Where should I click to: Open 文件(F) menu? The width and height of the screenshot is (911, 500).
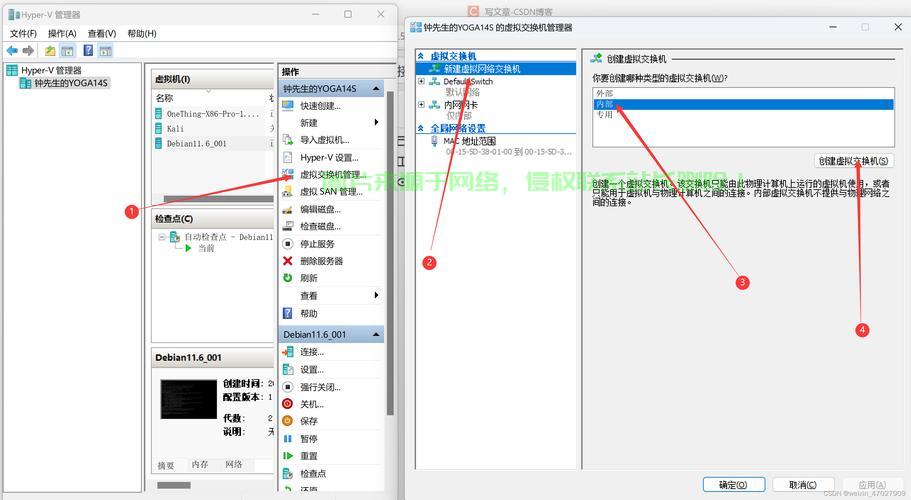(x=23, y=33)
